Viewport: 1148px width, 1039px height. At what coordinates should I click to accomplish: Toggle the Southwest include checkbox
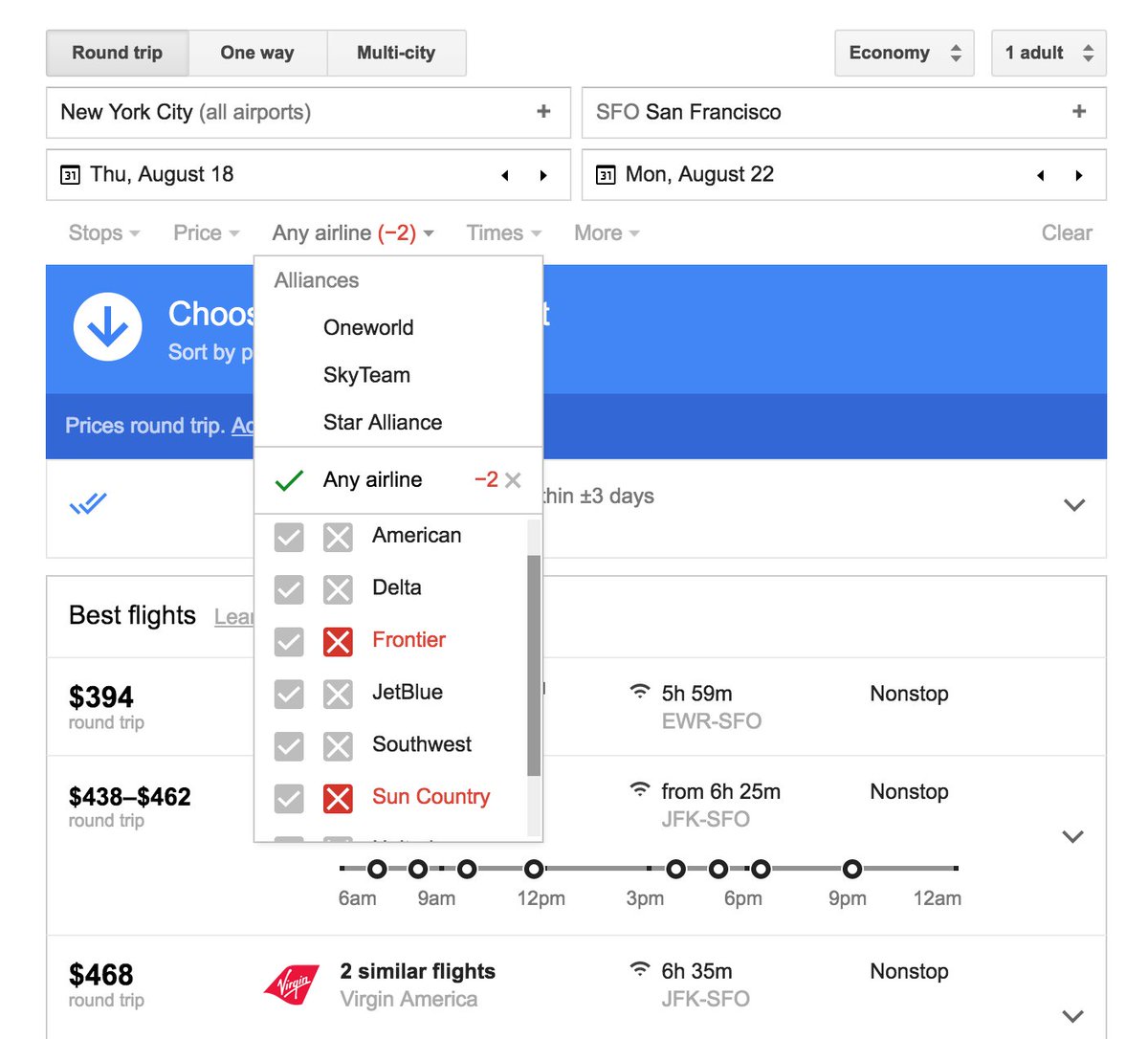click(x=289, y=746)
